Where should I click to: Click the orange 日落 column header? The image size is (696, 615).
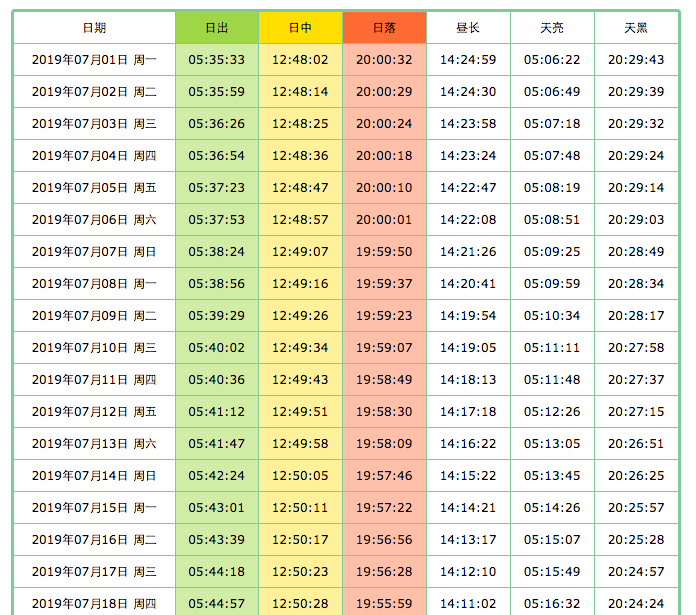click(x=384, y=28)
